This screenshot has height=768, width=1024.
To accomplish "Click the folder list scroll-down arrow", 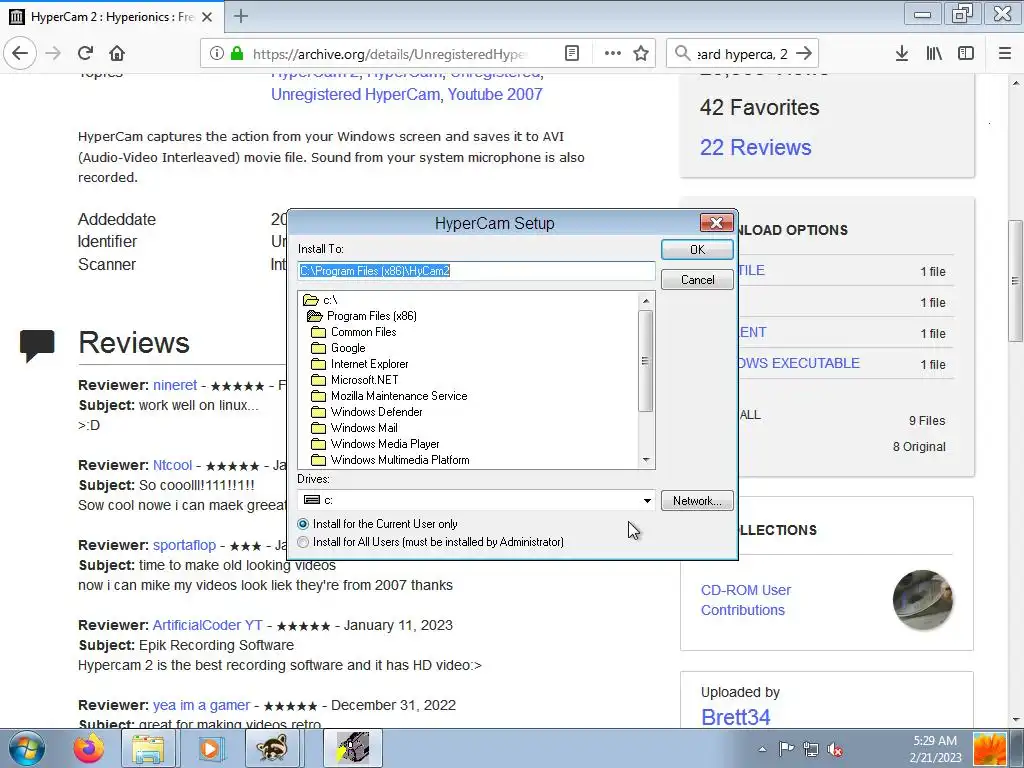I will point(646,460).
